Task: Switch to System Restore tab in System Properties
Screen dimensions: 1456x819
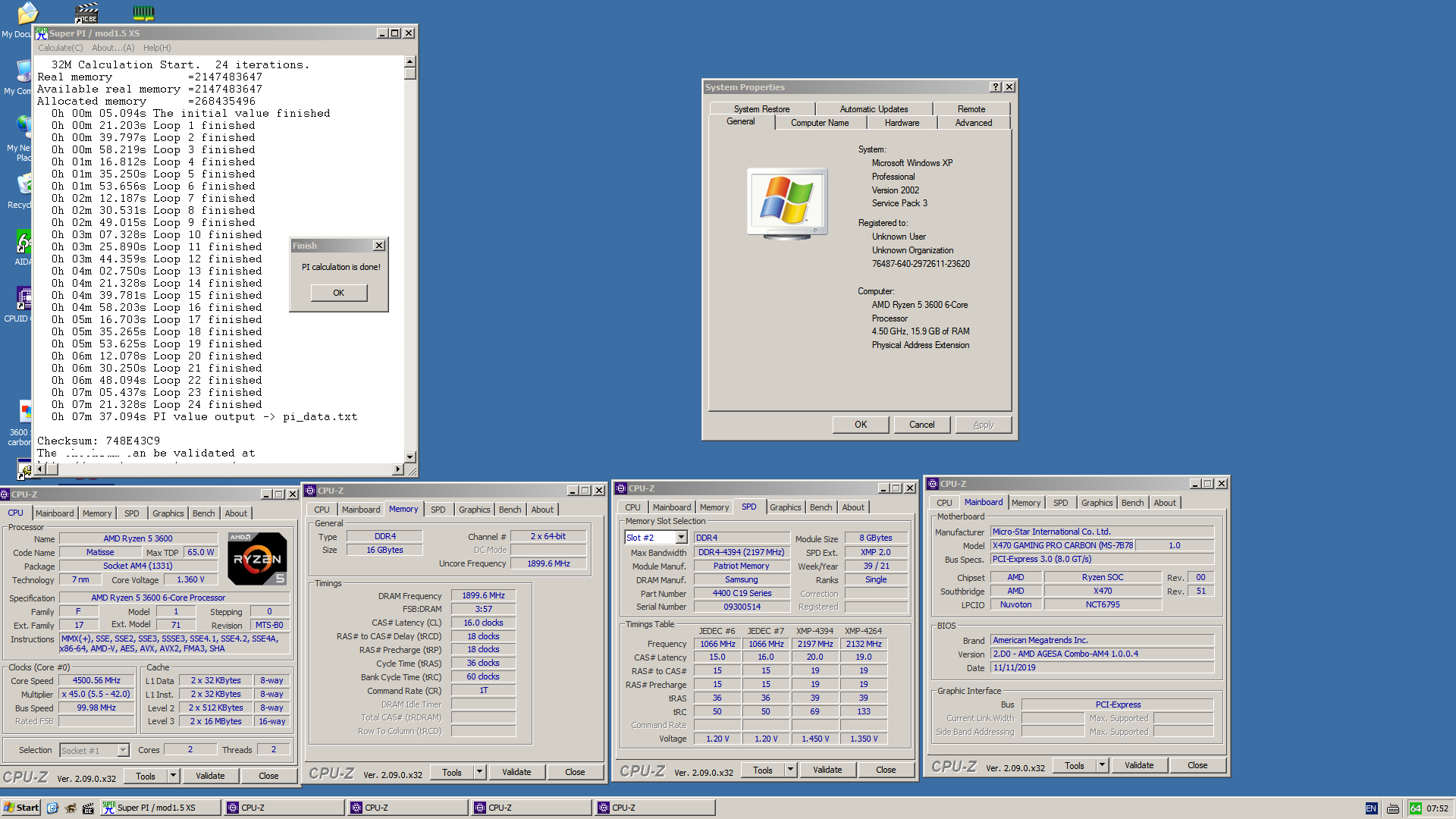Action: [x=761, y=109]
